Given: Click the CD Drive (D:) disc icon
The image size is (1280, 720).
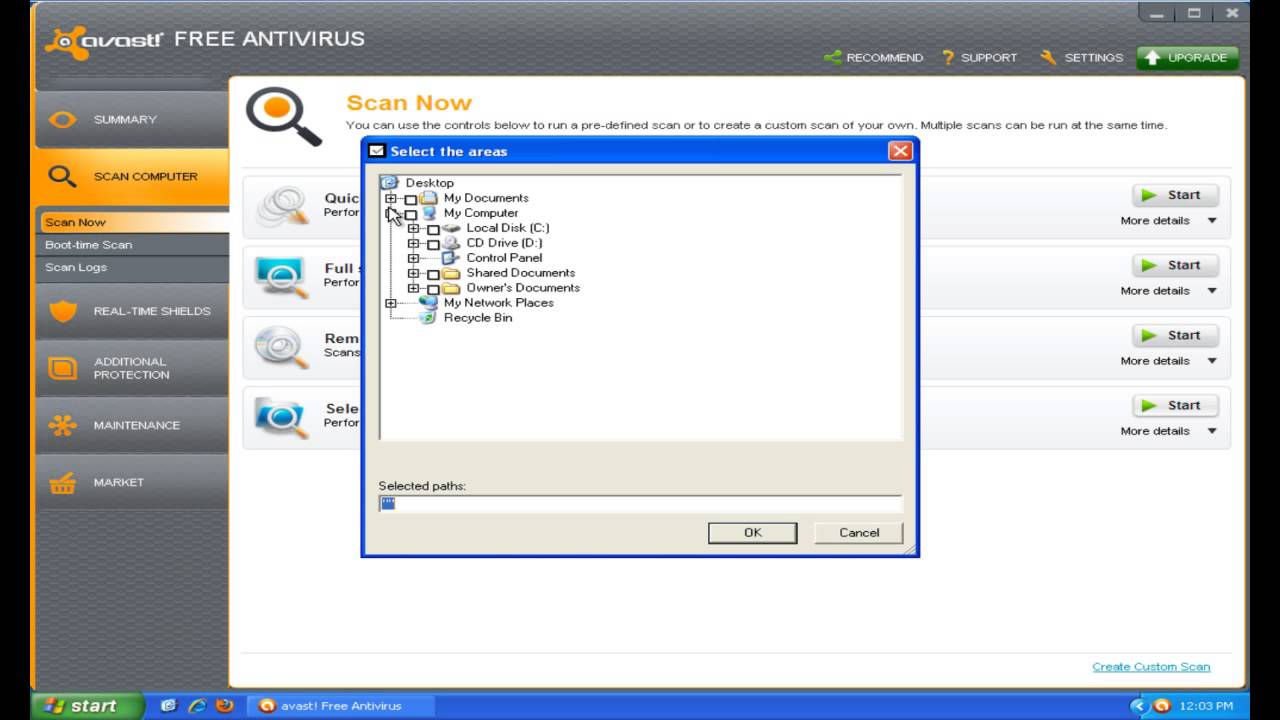Looking at the screenshot, I should pos(452,243).
